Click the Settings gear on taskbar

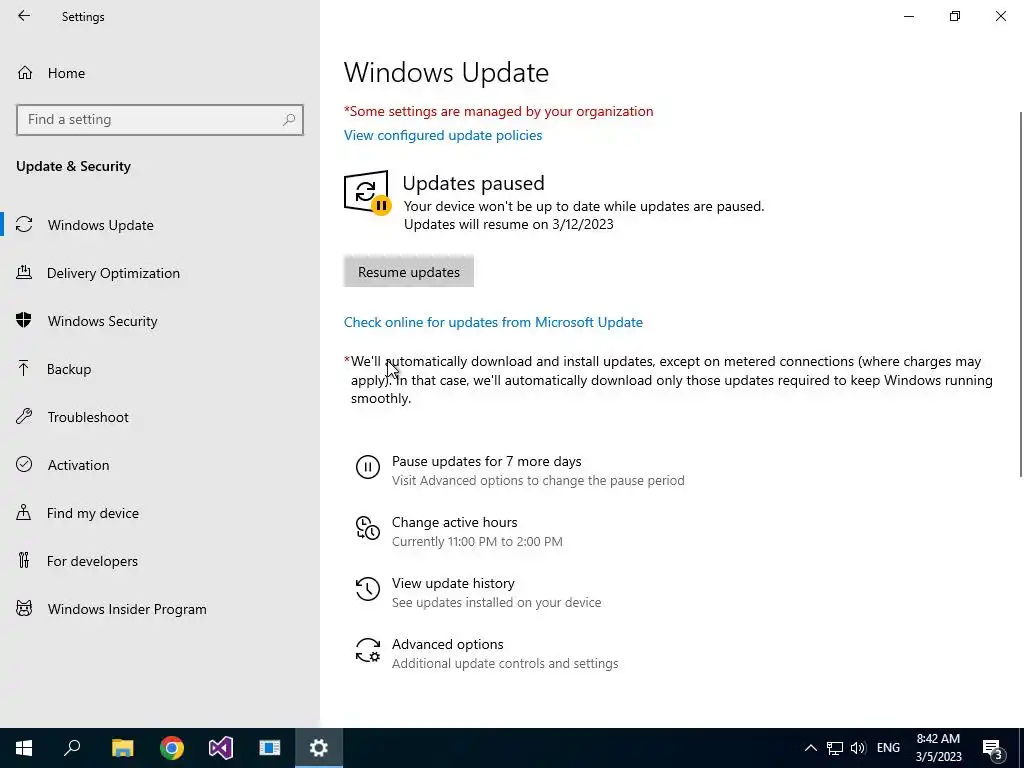(319, 748)
